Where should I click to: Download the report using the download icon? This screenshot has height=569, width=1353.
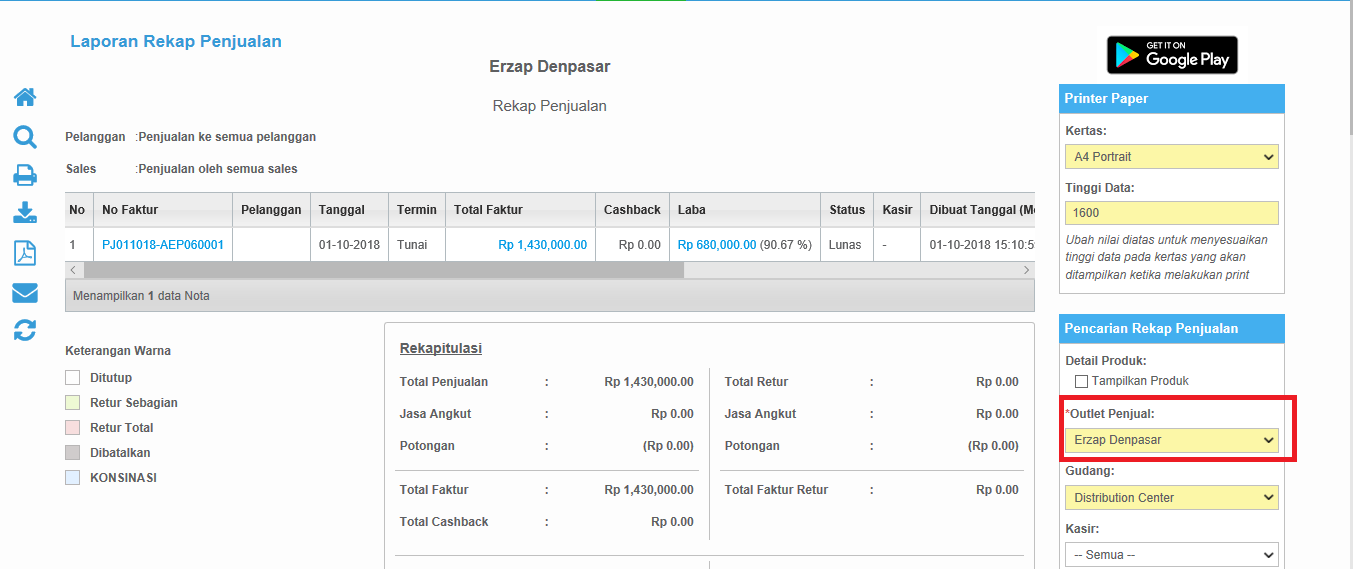point(25,212)
